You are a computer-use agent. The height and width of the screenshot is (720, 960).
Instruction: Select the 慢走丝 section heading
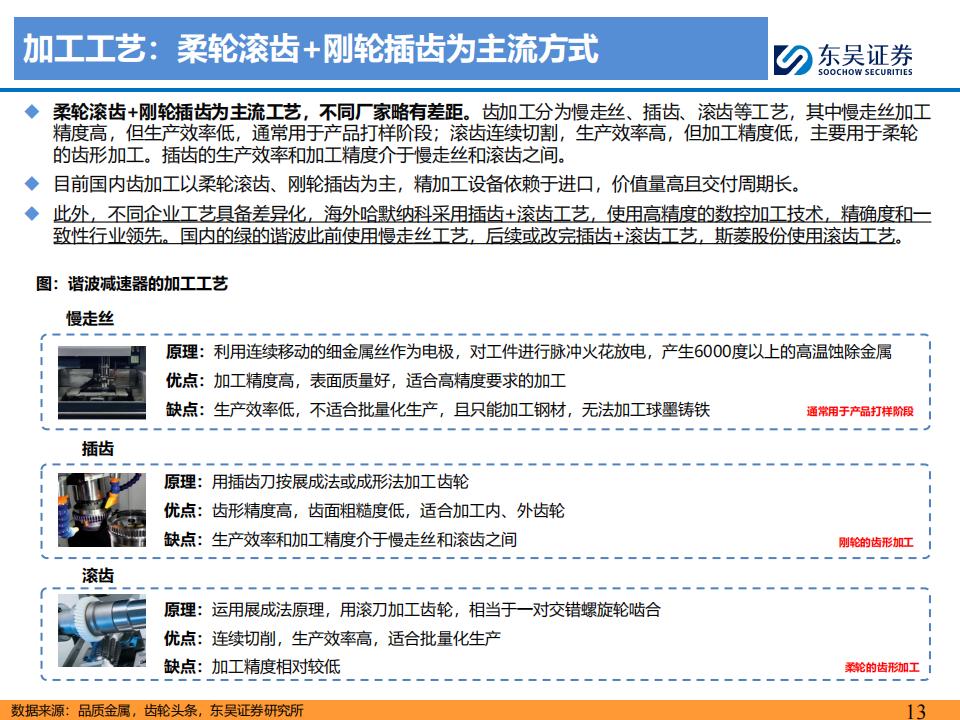click(90, 318)
